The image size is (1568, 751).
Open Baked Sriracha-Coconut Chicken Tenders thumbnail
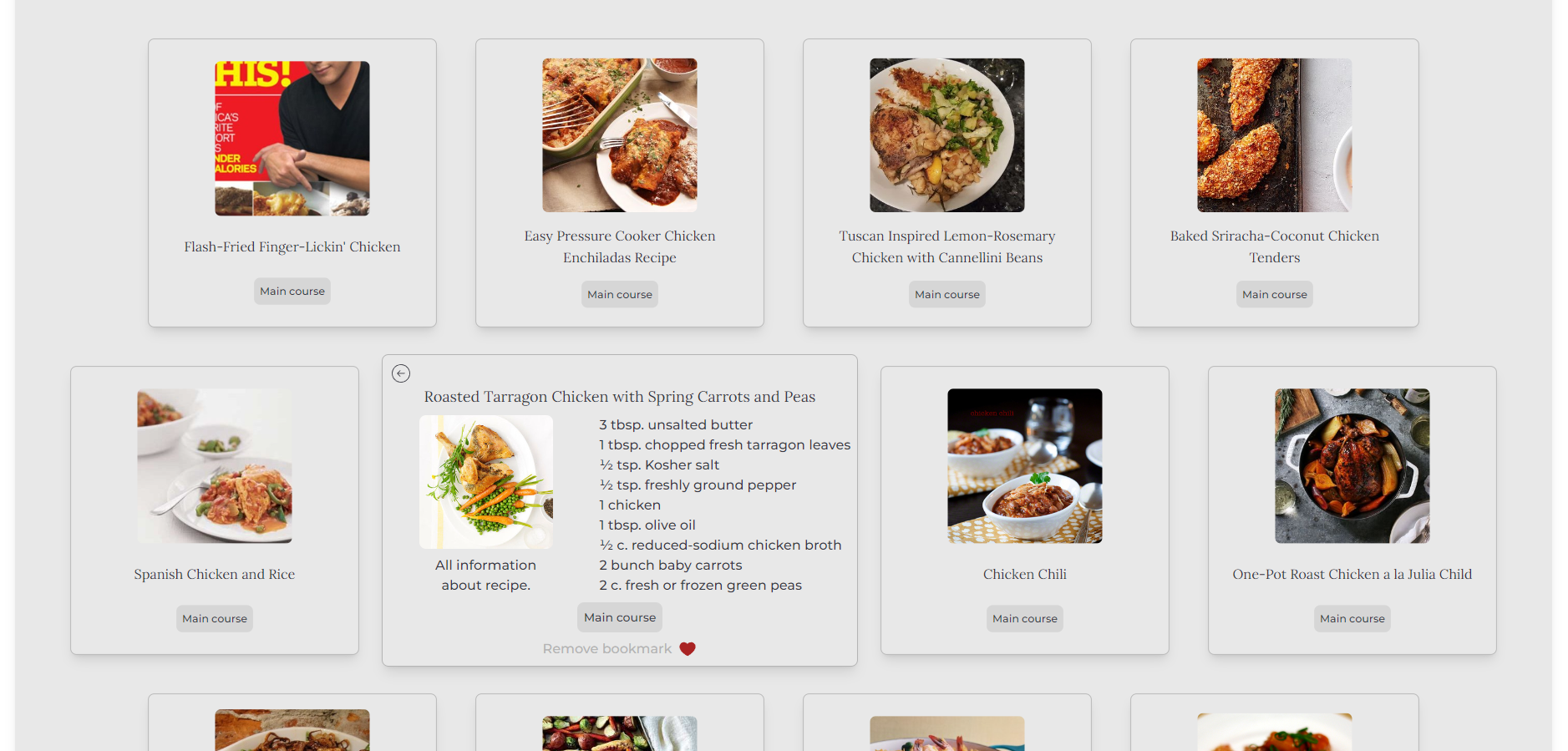click(1275, 134)
